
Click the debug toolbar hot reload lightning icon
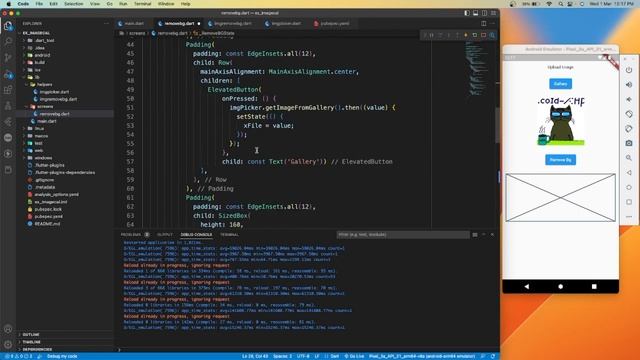(466, 36)
